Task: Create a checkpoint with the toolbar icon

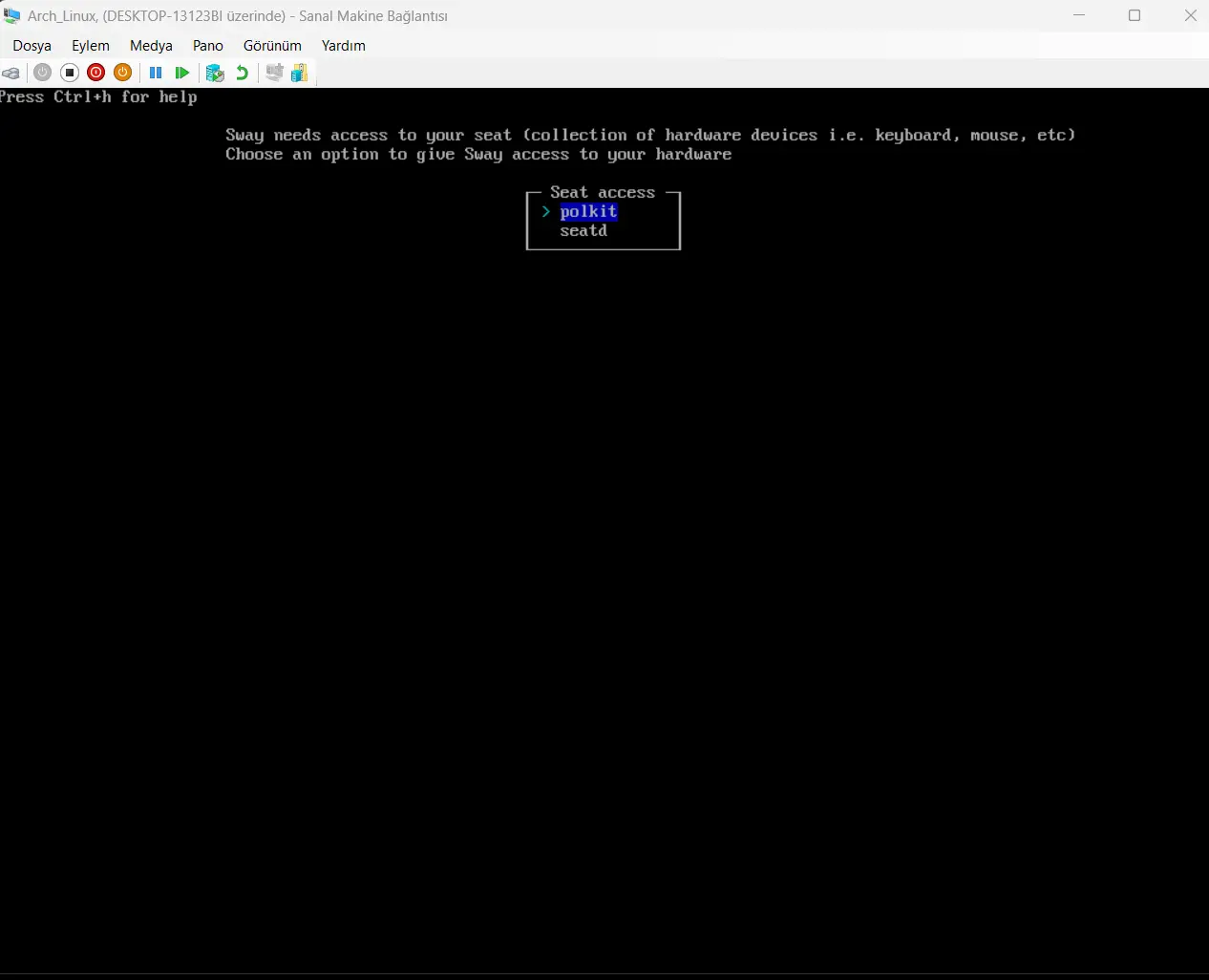Action: point(215,73)
